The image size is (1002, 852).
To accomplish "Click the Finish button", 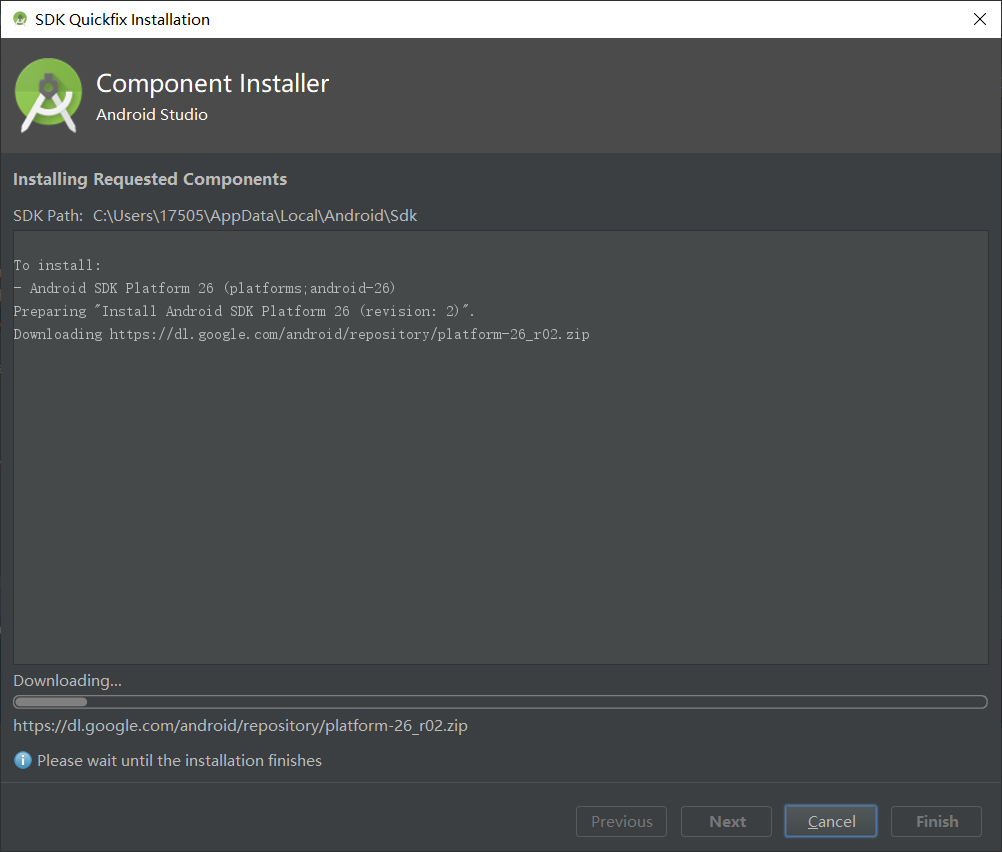I will (x=935, y=821).
